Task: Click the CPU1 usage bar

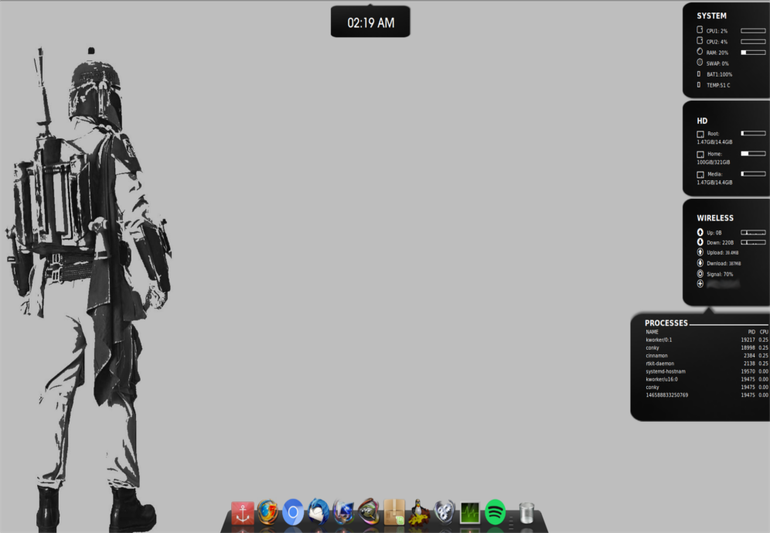Action: (753, 30)
